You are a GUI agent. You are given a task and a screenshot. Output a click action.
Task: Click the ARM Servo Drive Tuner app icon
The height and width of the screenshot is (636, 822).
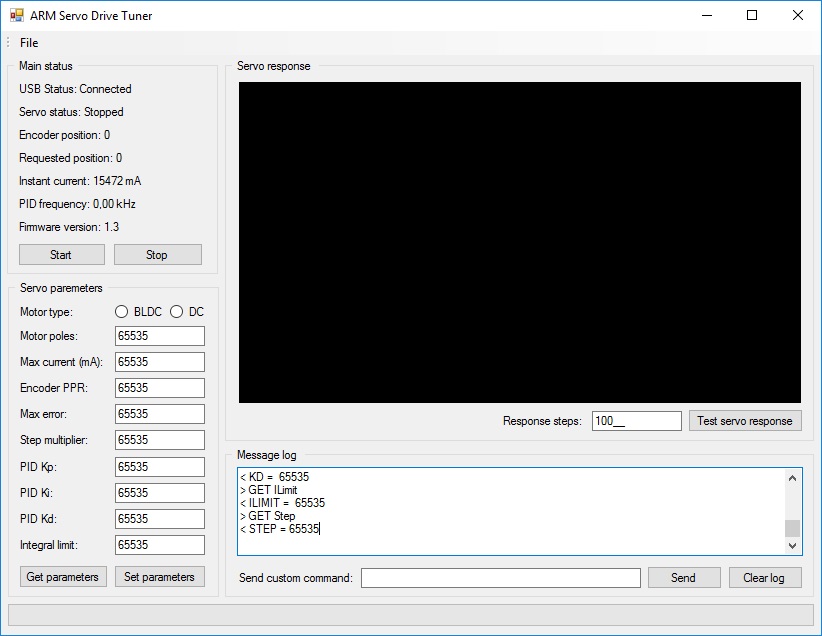point(16,16)
